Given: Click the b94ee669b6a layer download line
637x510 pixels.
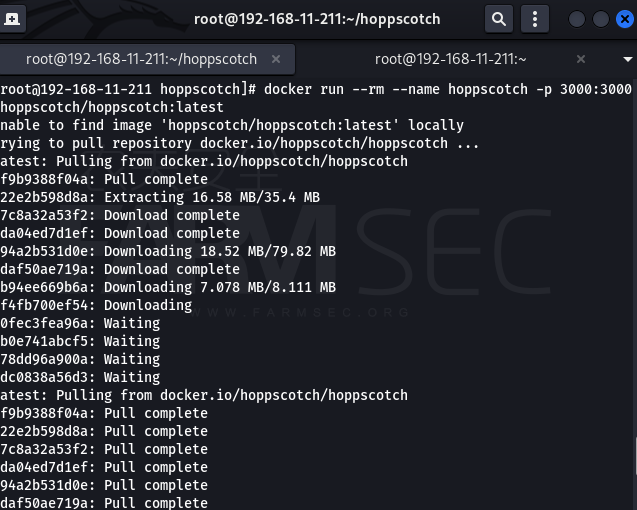Looking at the screenshot, I should tap(168, 287).
